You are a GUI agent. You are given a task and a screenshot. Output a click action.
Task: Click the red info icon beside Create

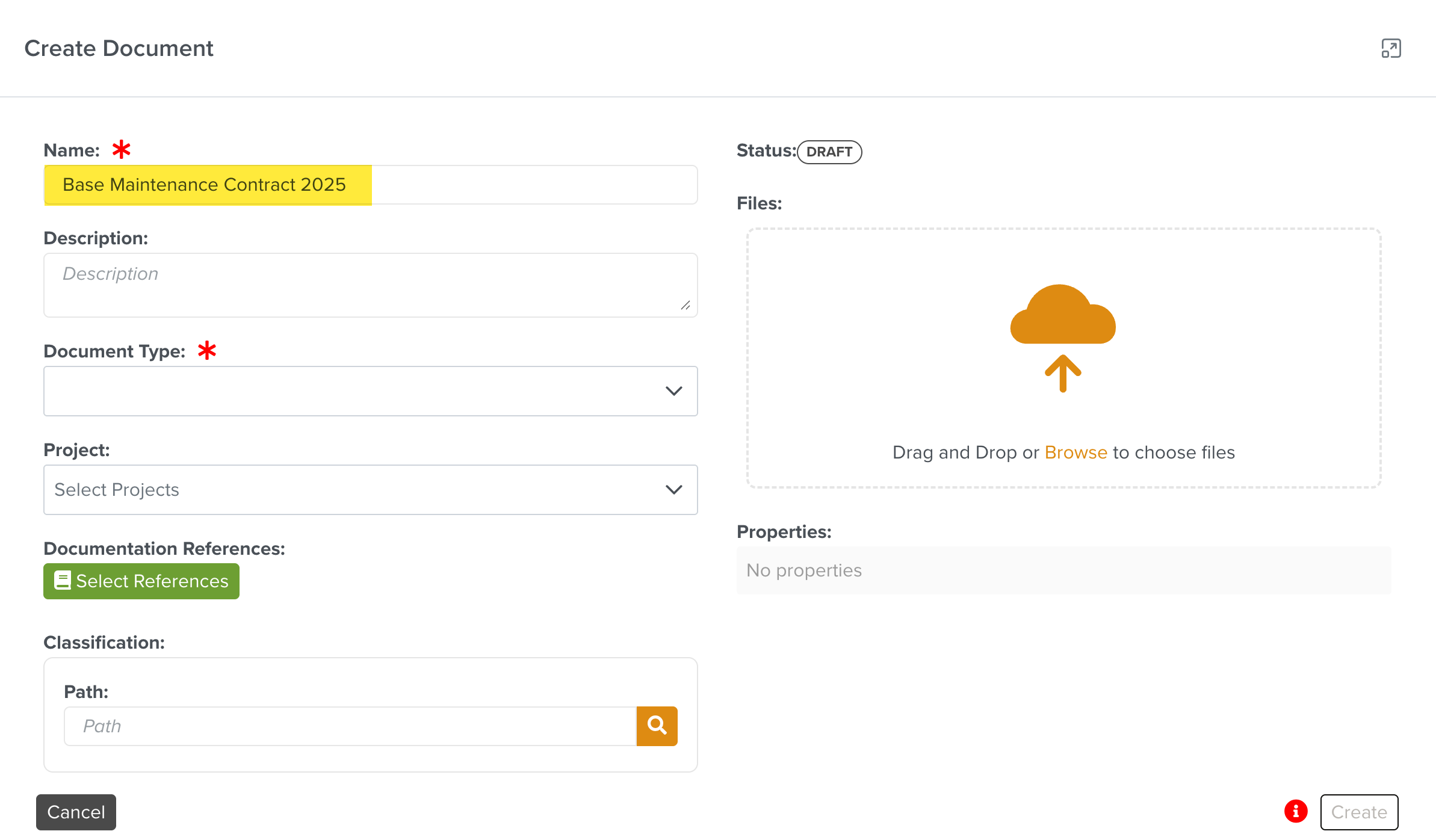1296,811
